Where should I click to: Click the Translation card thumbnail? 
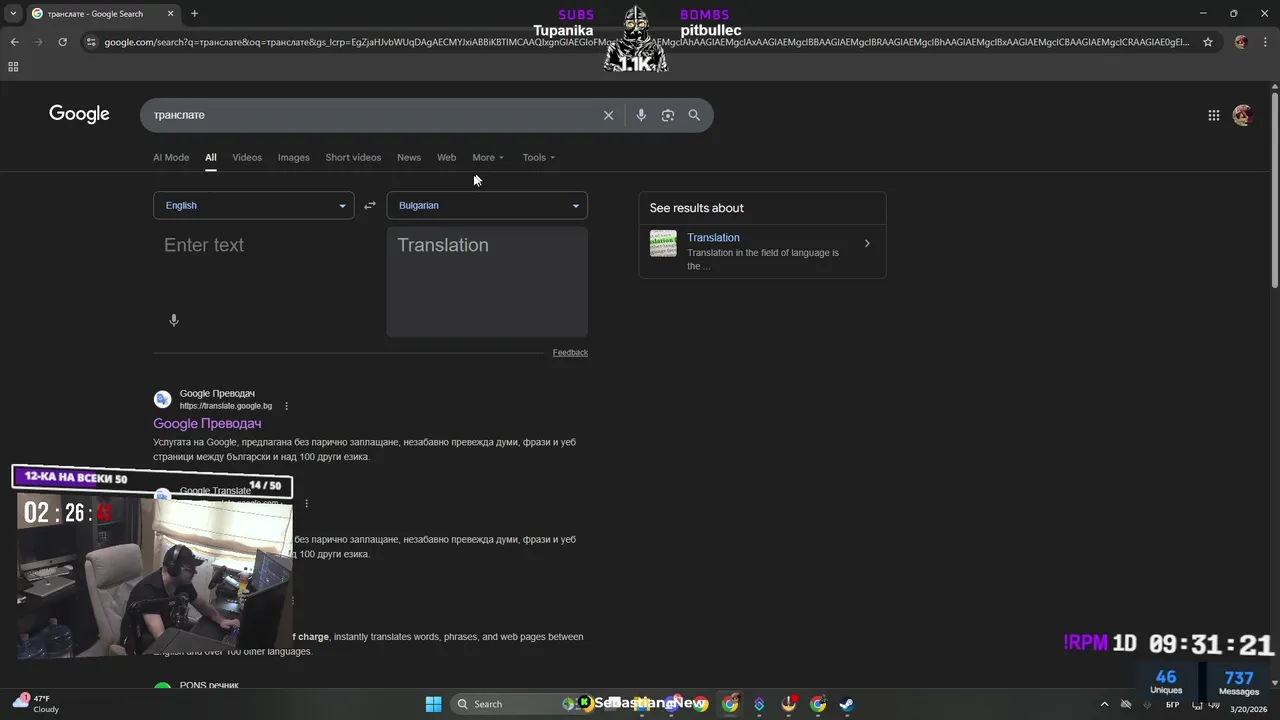pyautogui.click(x=663, y=243)
